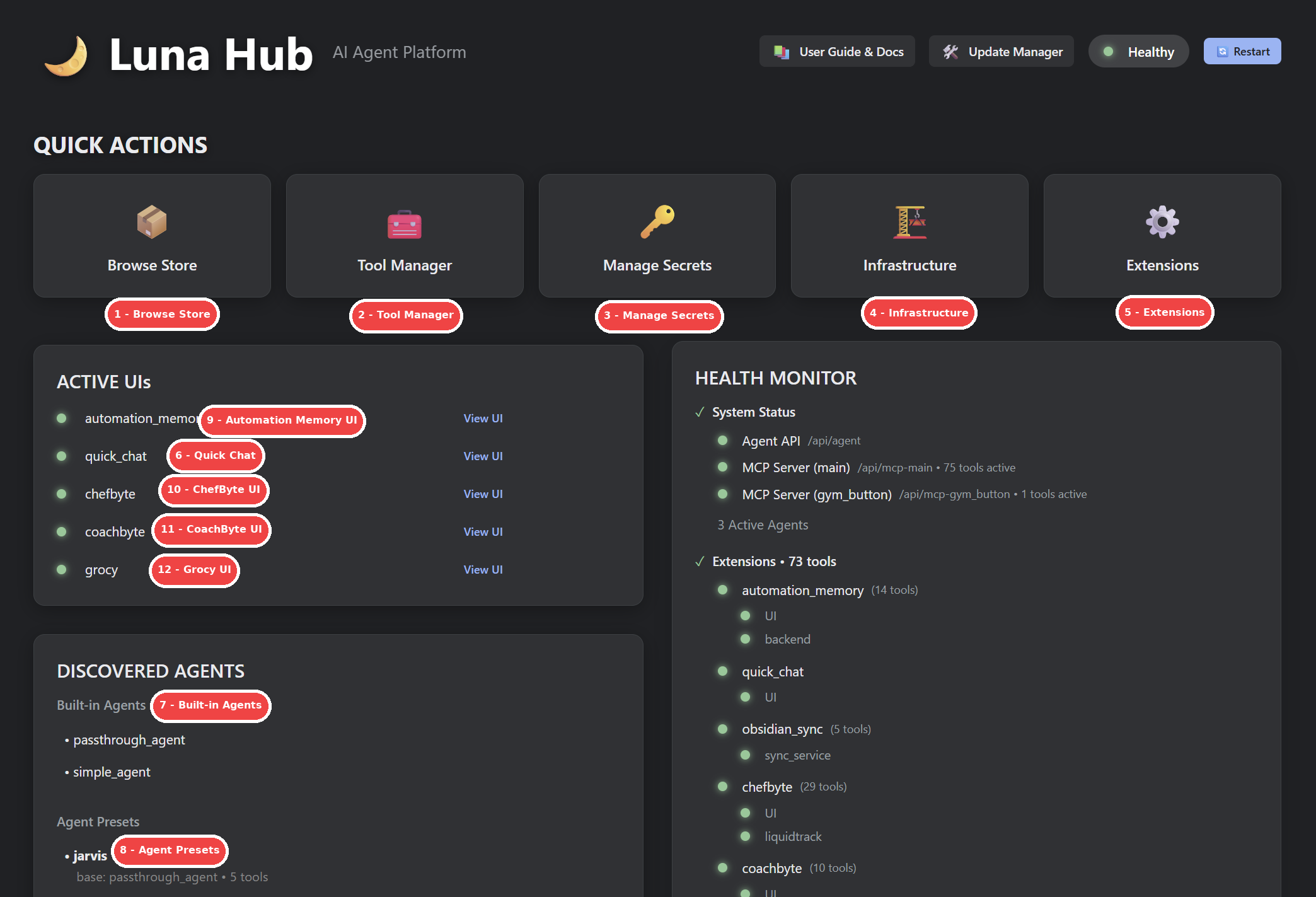Click coachbyte (10 tools) in Health Monitor
Viewport: 1316px width, 897px height.
799,869
